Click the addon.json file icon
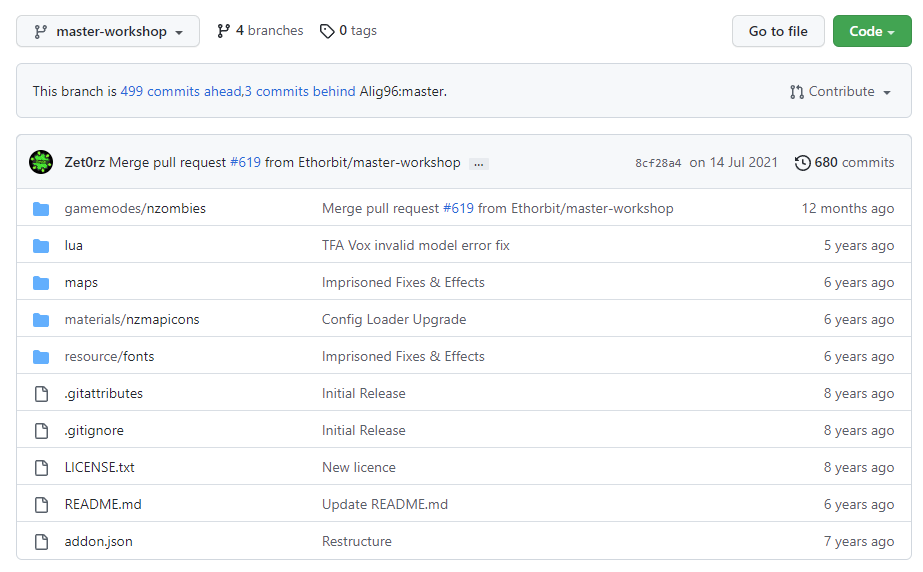The width and height of the screenshot is (923, 572). coord(41,542)
